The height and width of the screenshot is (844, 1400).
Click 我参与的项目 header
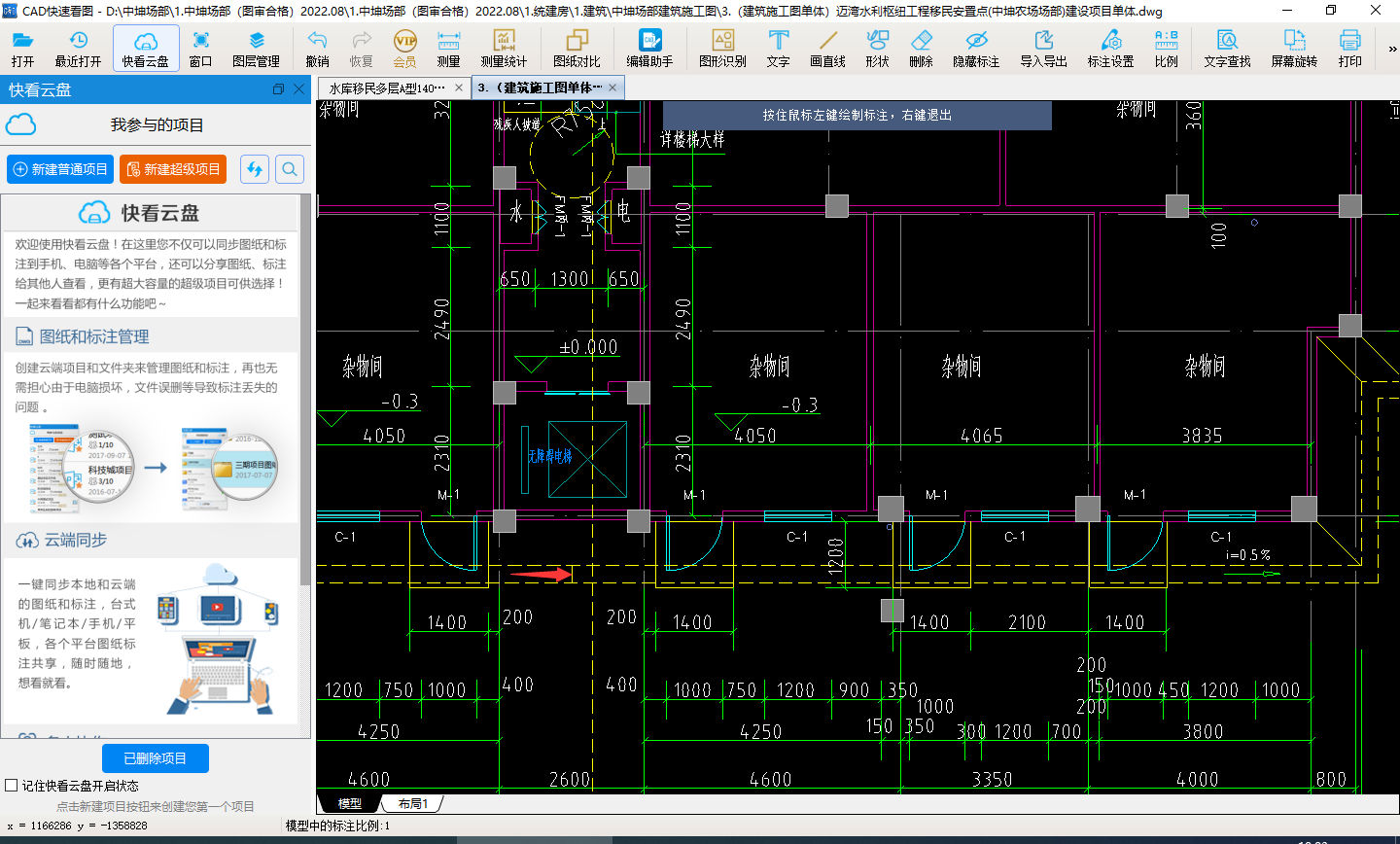tap(157, 125)
